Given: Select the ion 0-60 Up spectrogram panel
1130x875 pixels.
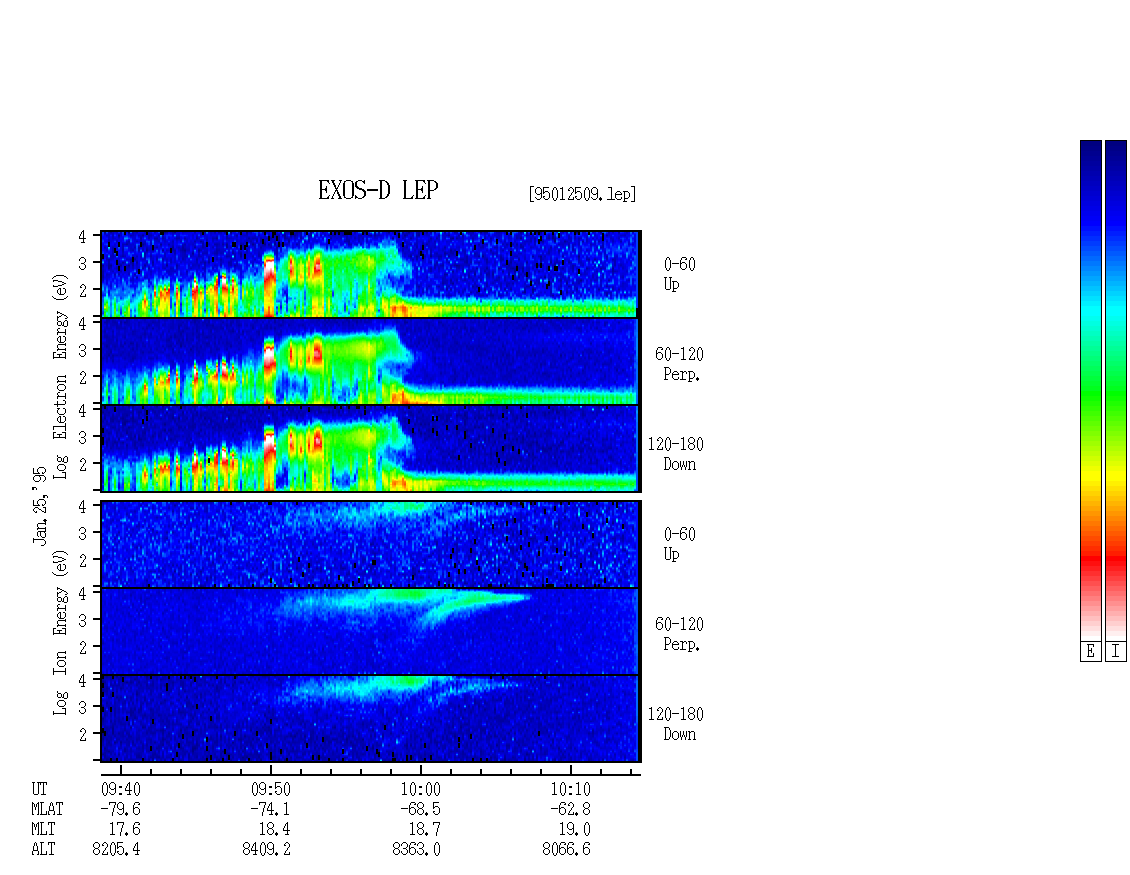Looking at the screenshot, I should (x=370, y=544).
